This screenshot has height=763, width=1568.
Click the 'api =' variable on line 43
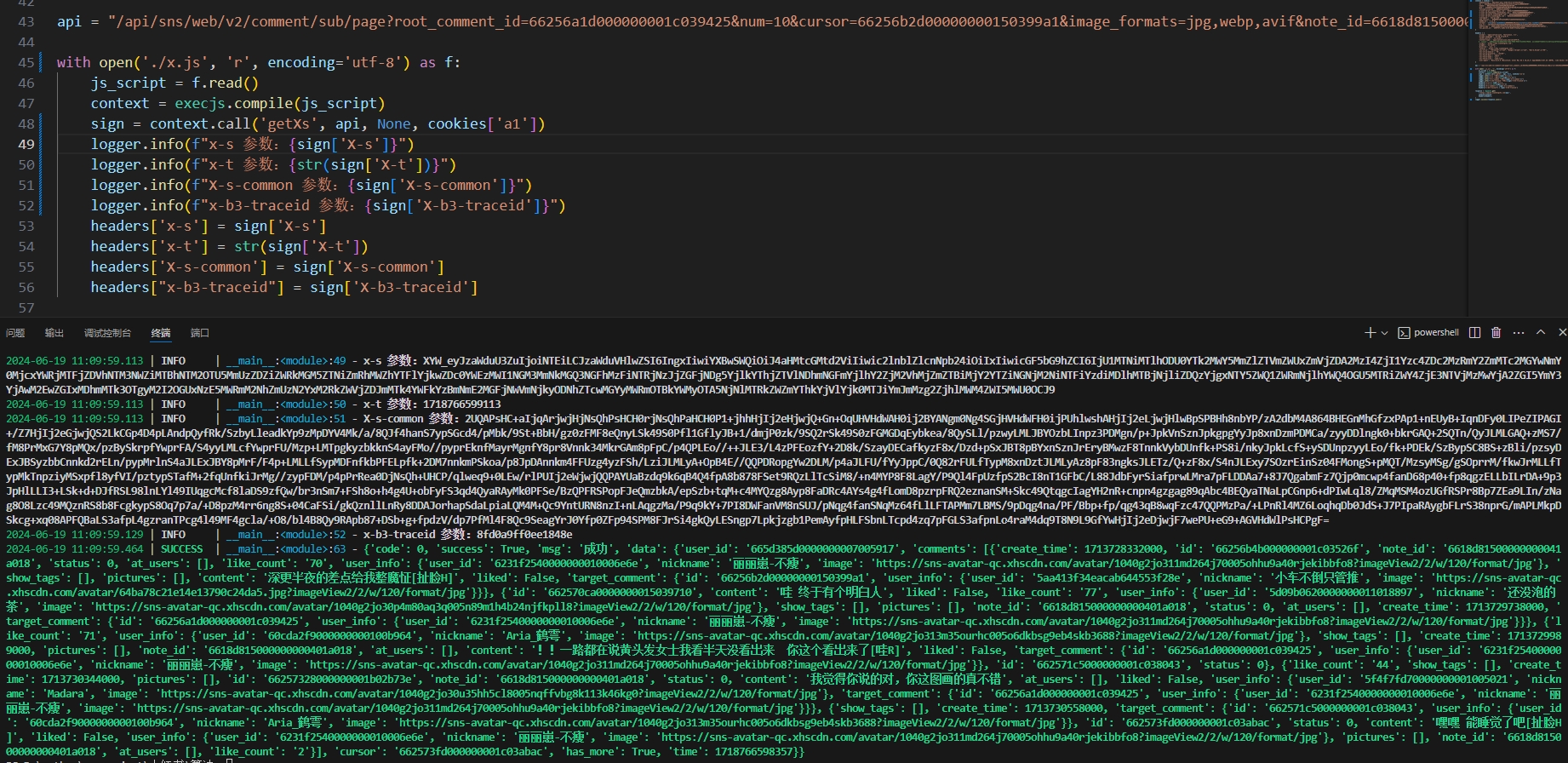click(77, 22)
